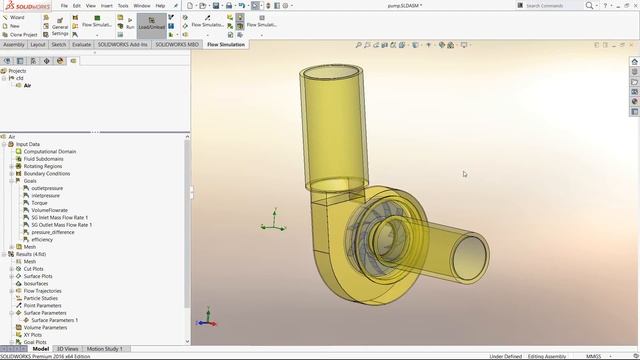Switch to the SOLIDWORKS Add-Ins tab
Viewport: 640px width, 360px height.
point(122,44)
